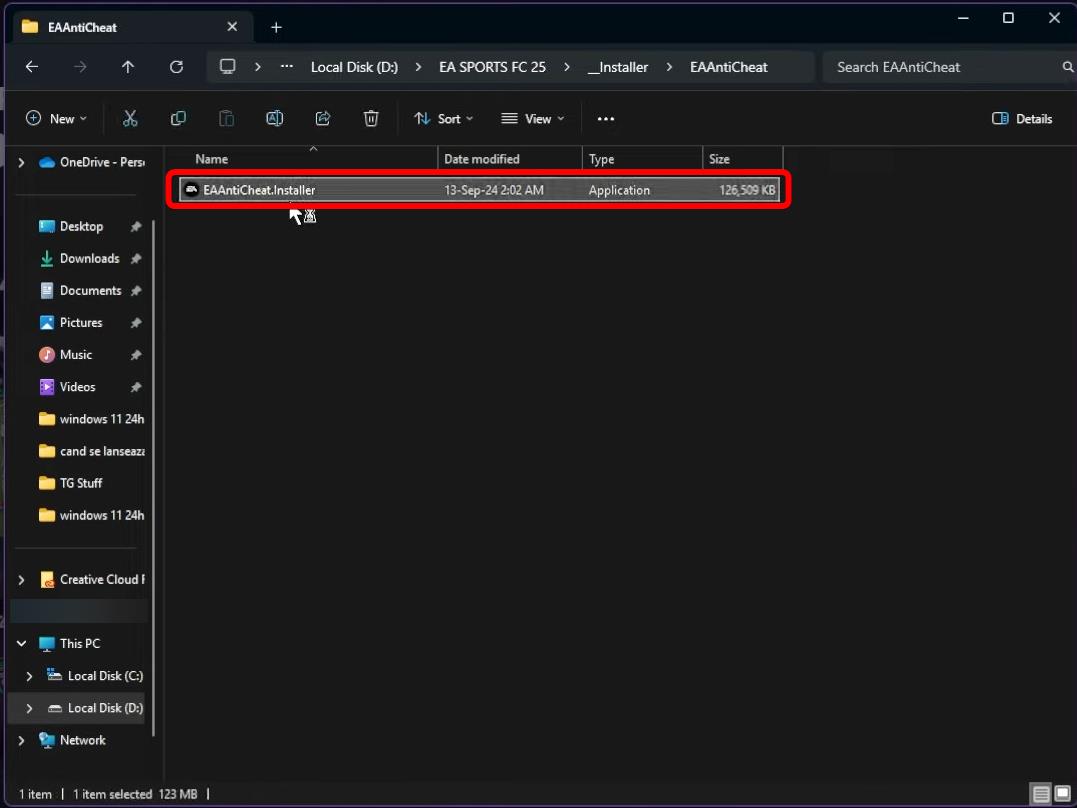Open Music in the sidebar
1077x808 pixels.
(x=76, y=355)
